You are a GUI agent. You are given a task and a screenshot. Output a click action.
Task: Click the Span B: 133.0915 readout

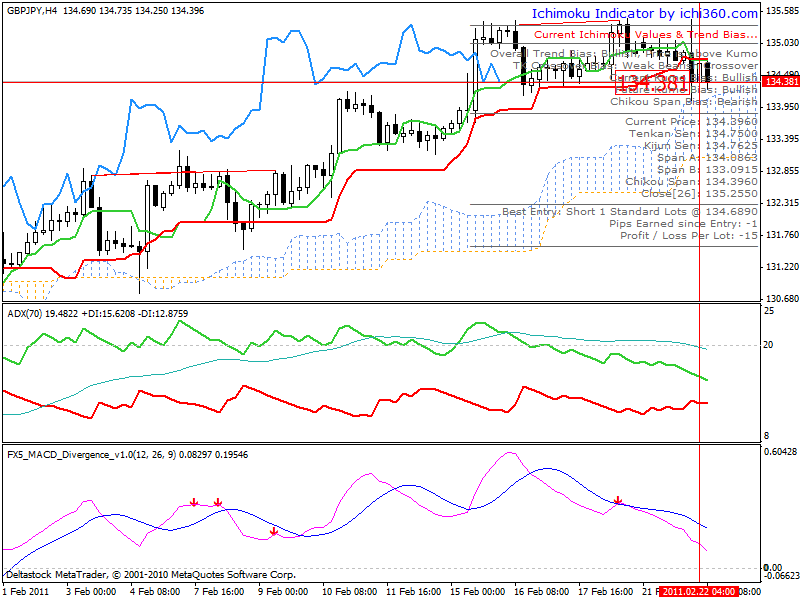click(x=708, y=170)
